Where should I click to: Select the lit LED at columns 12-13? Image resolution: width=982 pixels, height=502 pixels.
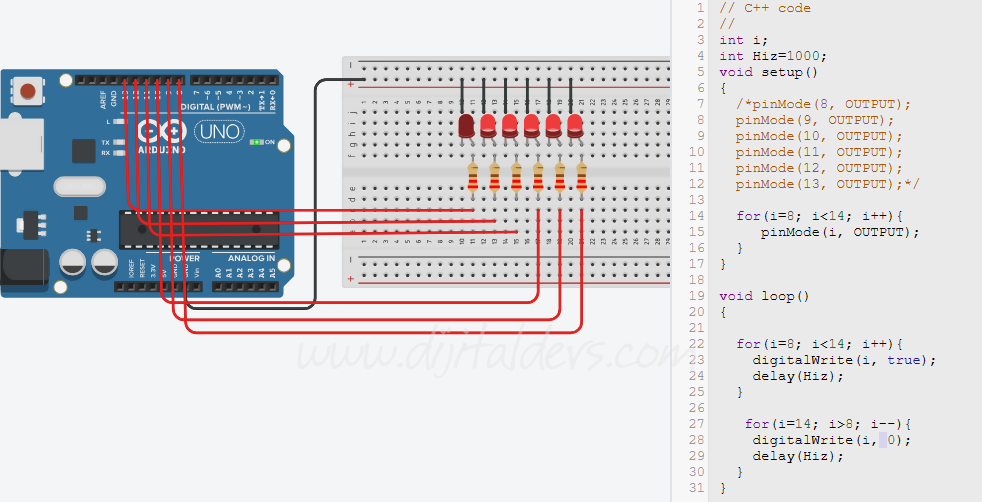point(488,126)
